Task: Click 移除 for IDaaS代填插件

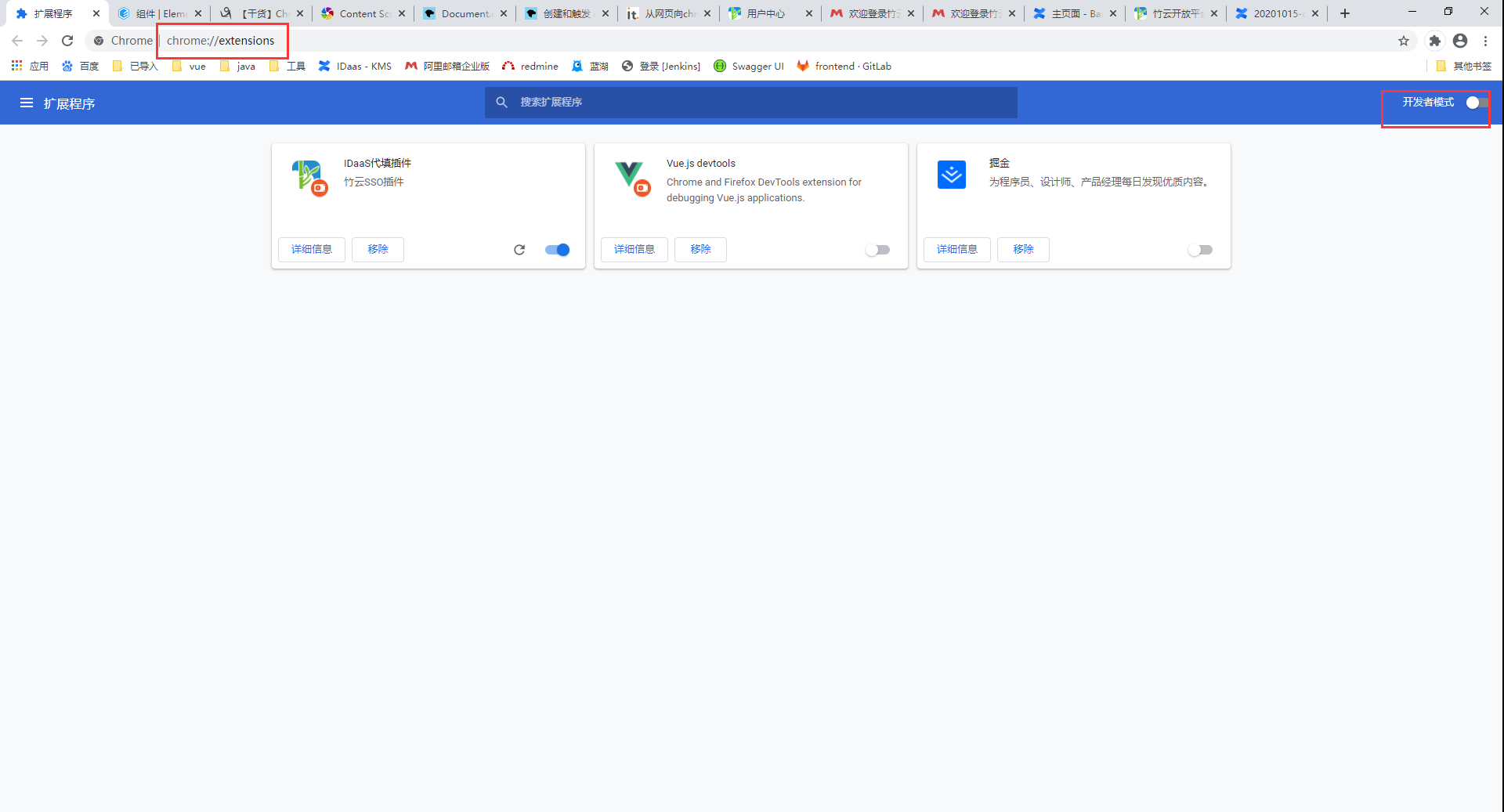Action: pyautogui.click(x=378, y=250)
